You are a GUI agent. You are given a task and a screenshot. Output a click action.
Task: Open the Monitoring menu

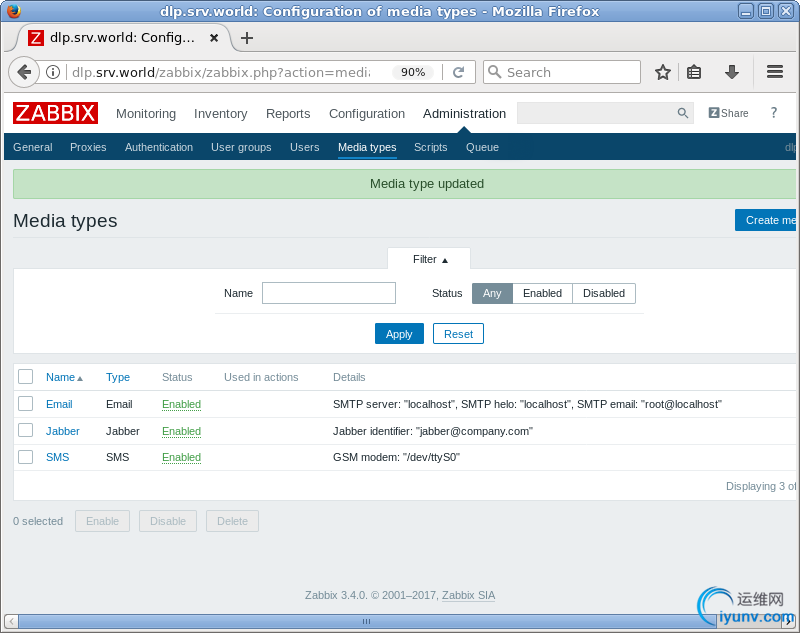[x=146, y=113]
